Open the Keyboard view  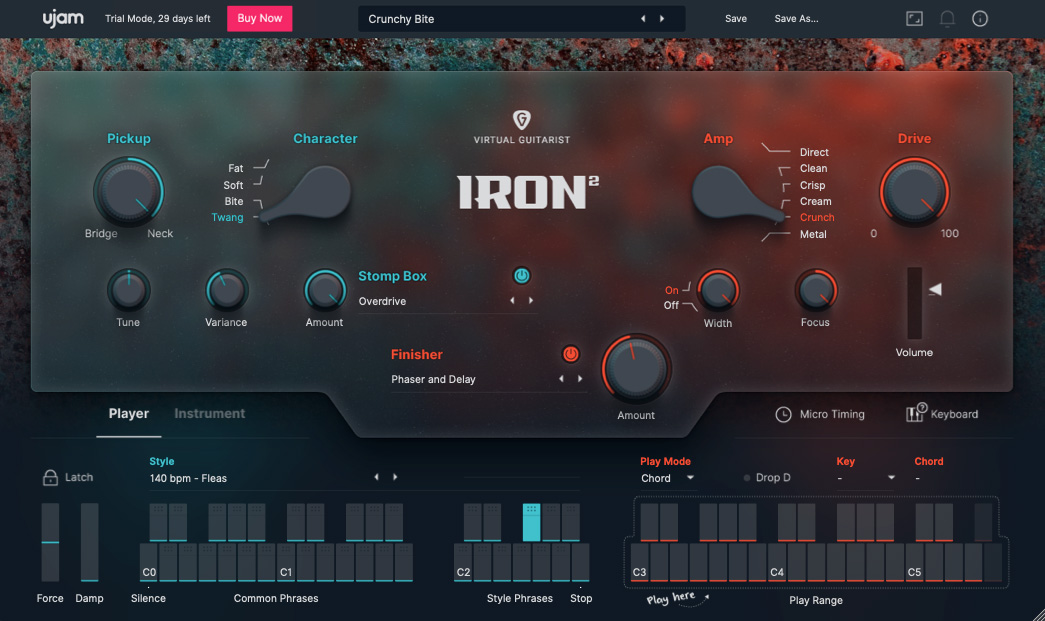pyautogui.click(x=942, y=414)
